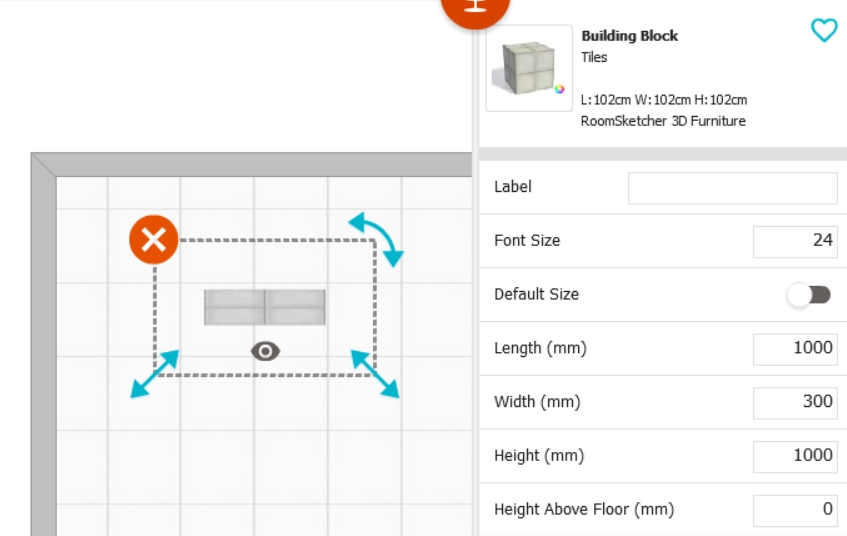847x536 pixels.
Task: Click the curved rotate arrow handle
Action: click(377, 238)
